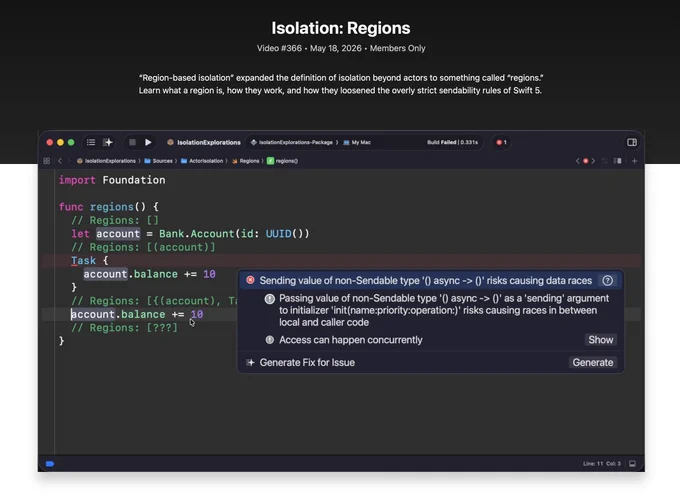The image size is (680, 502).
Task: Click the 'Access can happen concurrently' note
Action: (350, 340)
